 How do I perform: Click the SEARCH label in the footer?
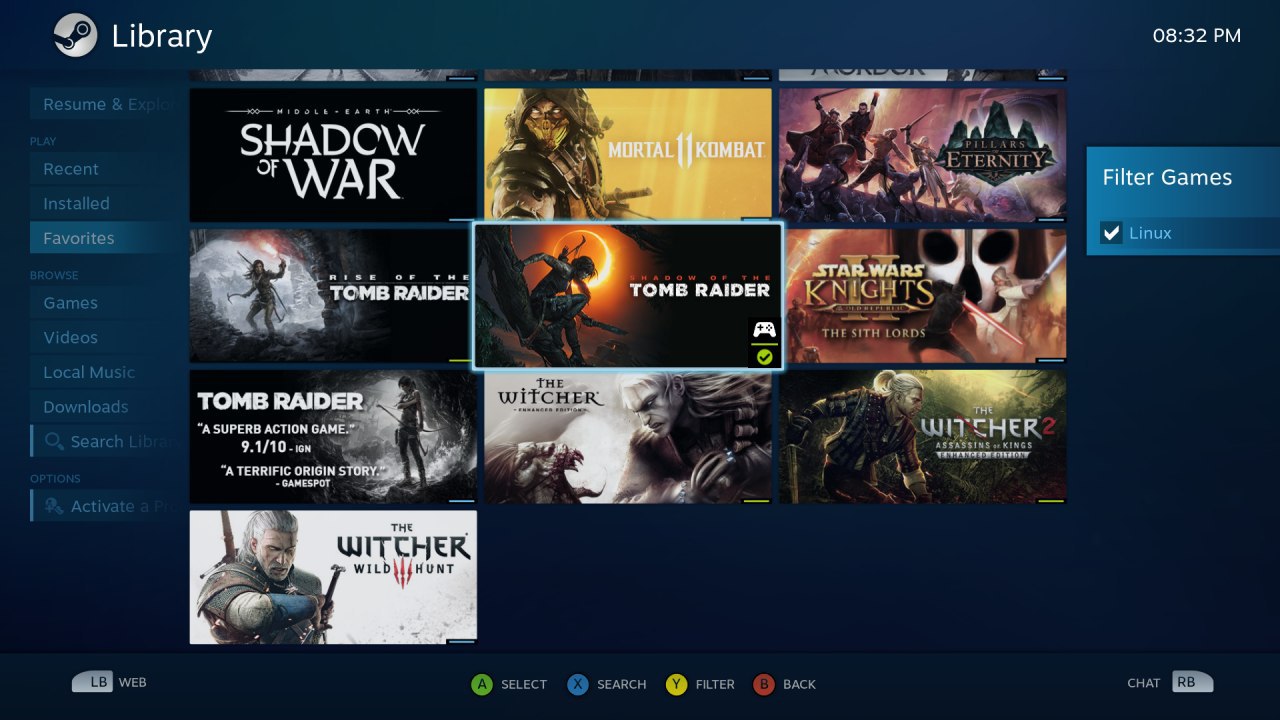tap(622, 685)
